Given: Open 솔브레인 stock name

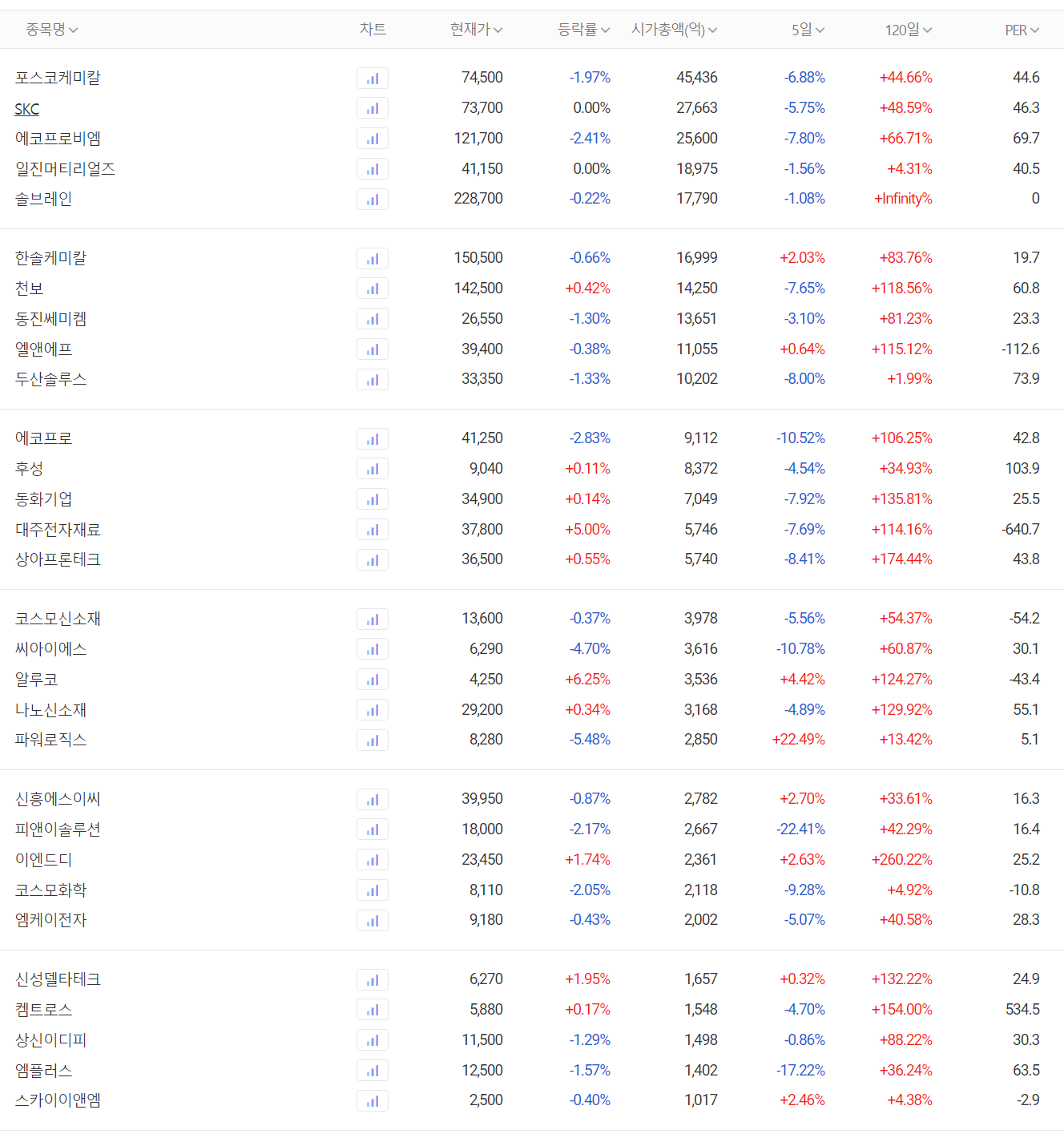Looking at the screenshot, I should 43,199.
